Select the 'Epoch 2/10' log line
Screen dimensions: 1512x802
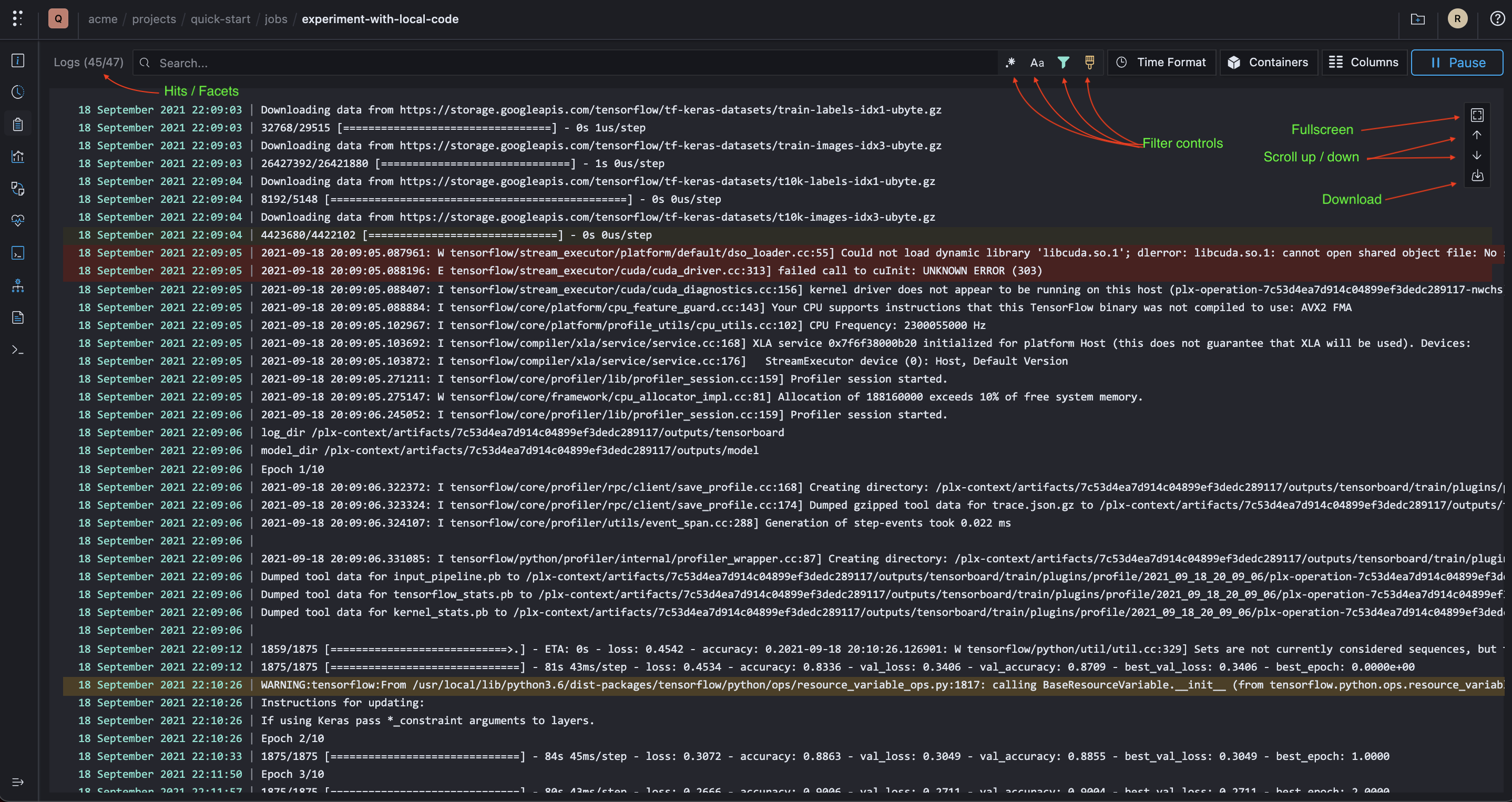coord(778,738)
